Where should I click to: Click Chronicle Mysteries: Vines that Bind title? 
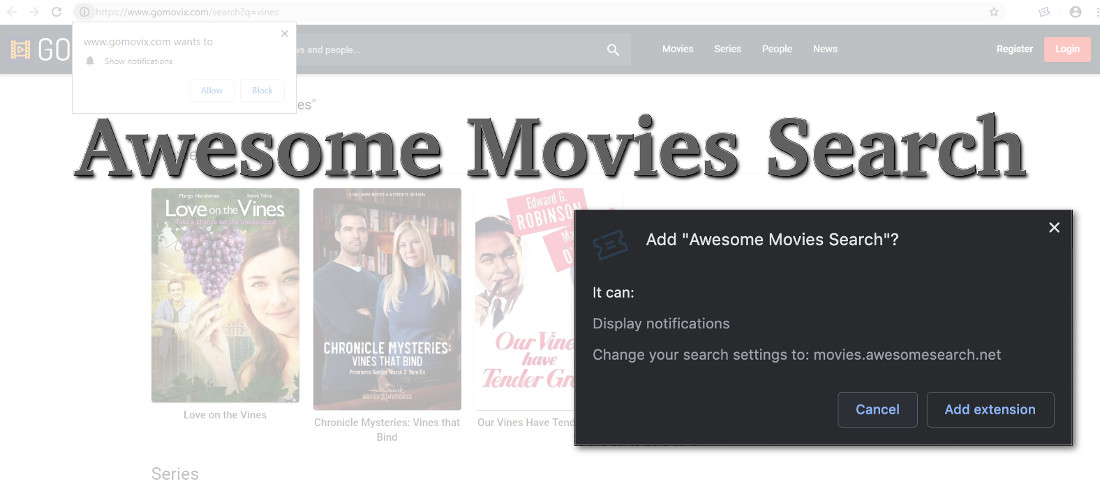click(387, 430)
